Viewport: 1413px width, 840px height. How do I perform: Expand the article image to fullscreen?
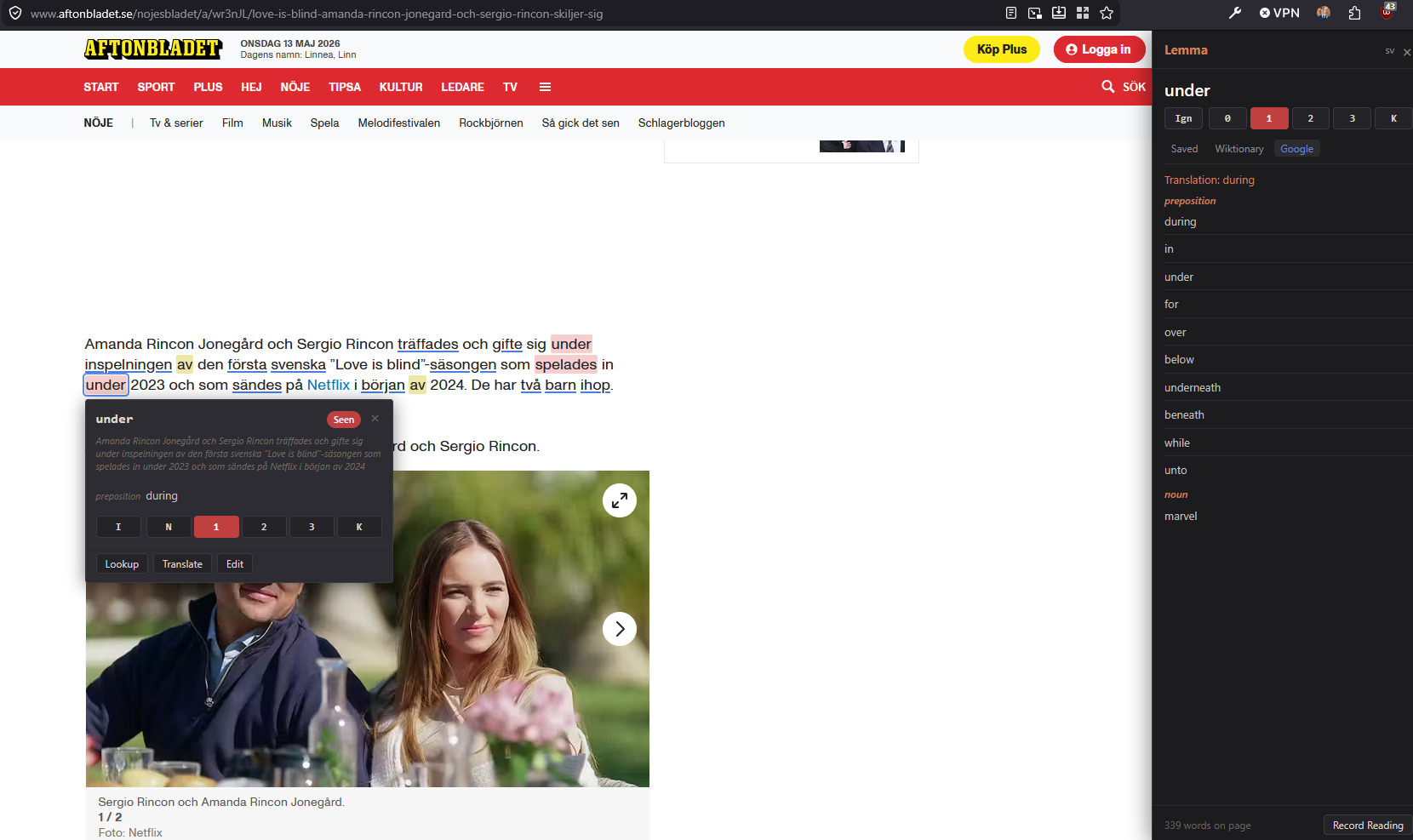620,500
